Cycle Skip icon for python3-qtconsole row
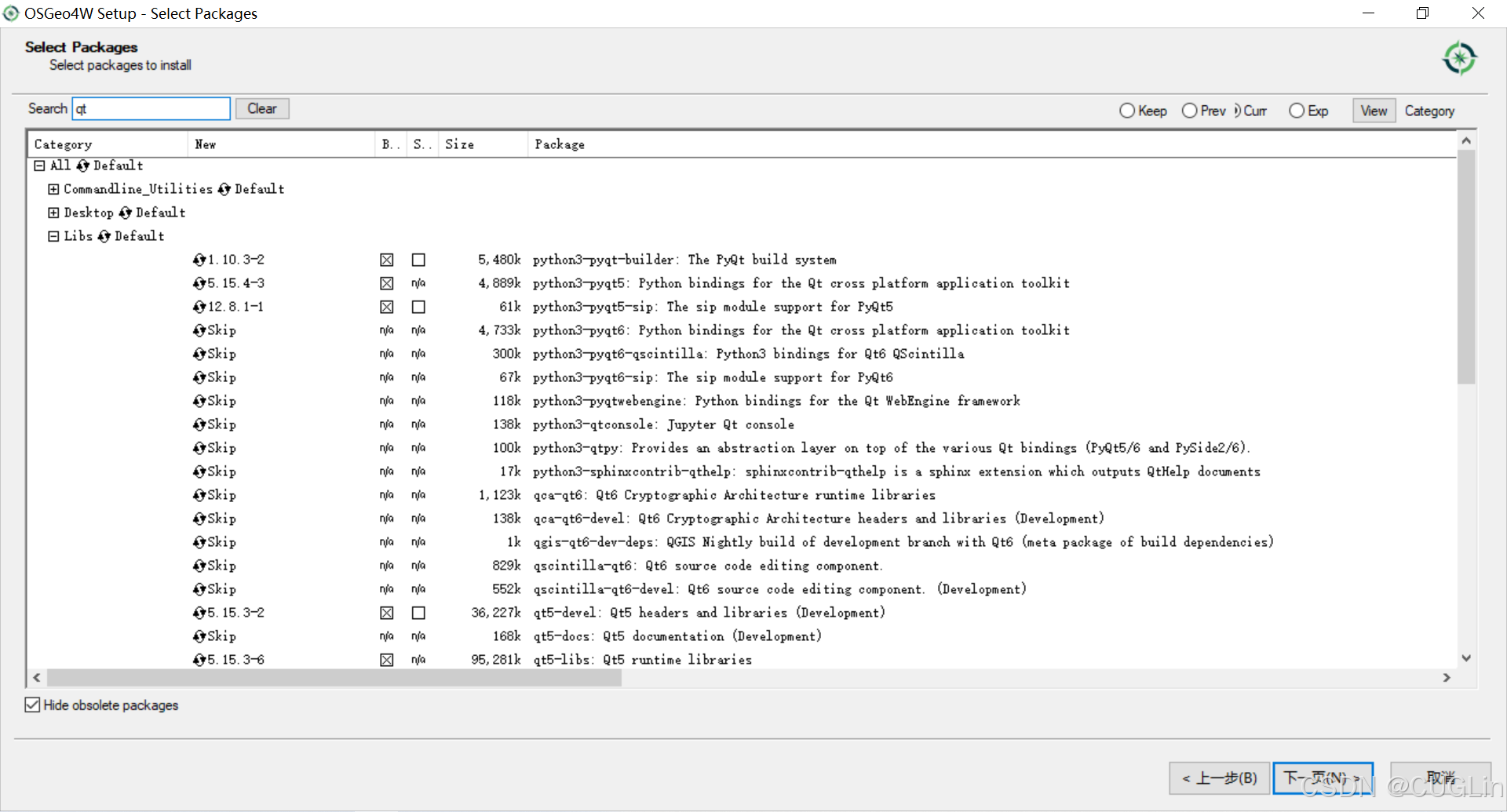Screen dimensions: 1507x812 [x=199, y=424]
